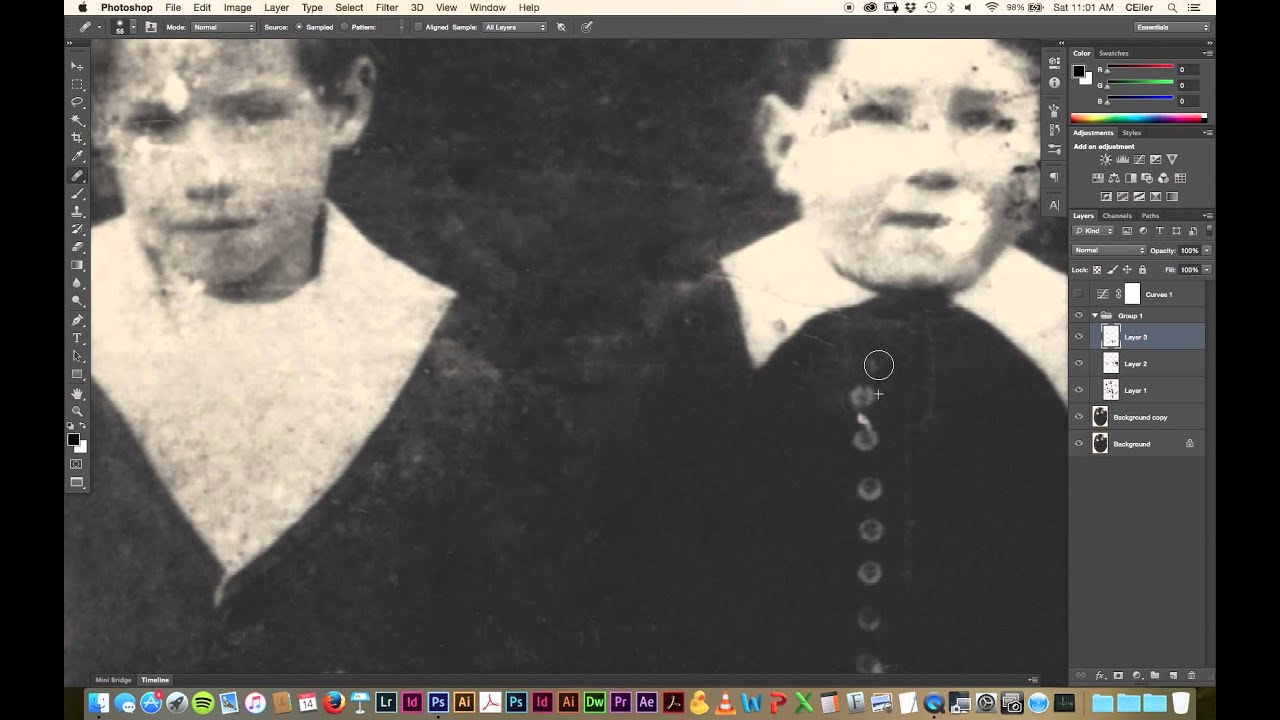The image size is (1280, 720).
Task: Hide the Background layer
Action: [1078, 444]
